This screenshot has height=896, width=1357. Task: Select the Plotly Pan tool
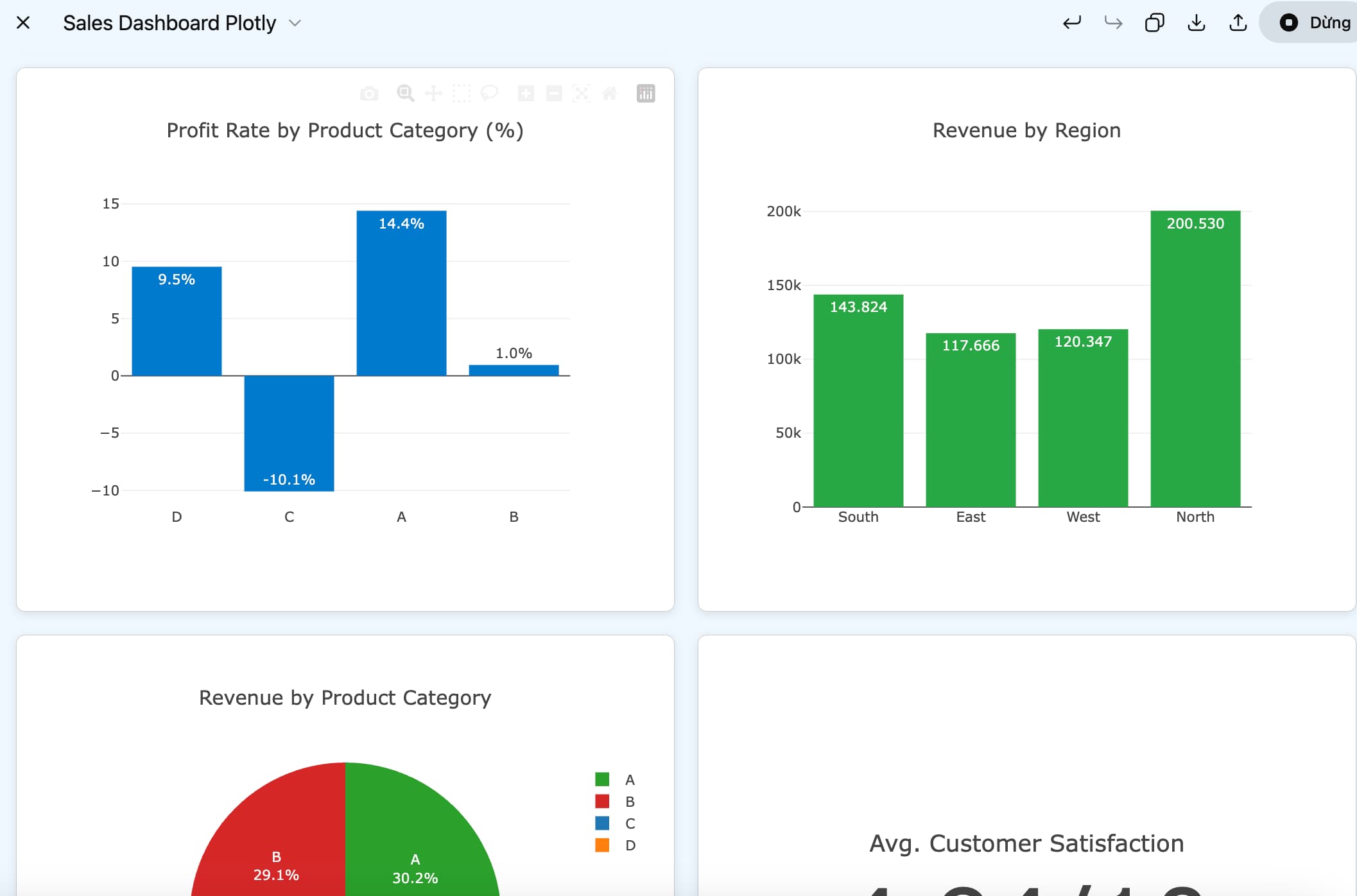click(x=433, y=94)
